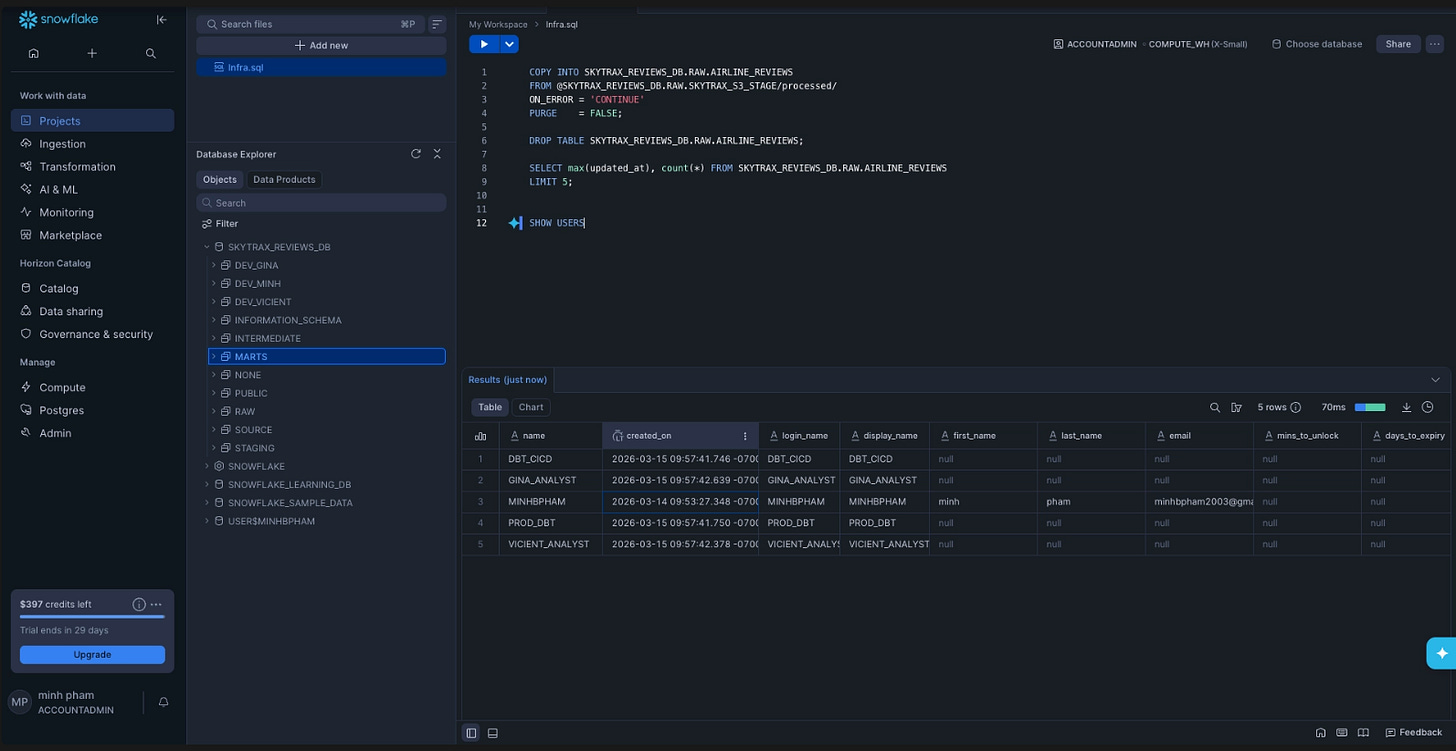Choose database for the worksheet
This screenshot has height=751, width=1456.
pos(1317,44)
